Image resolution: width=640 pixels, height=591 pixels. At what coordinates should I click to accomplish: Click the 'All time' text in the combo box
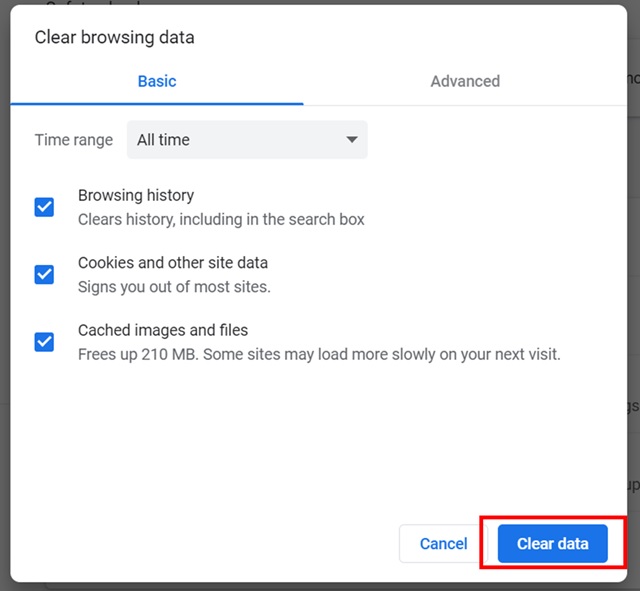coord(163,140)
